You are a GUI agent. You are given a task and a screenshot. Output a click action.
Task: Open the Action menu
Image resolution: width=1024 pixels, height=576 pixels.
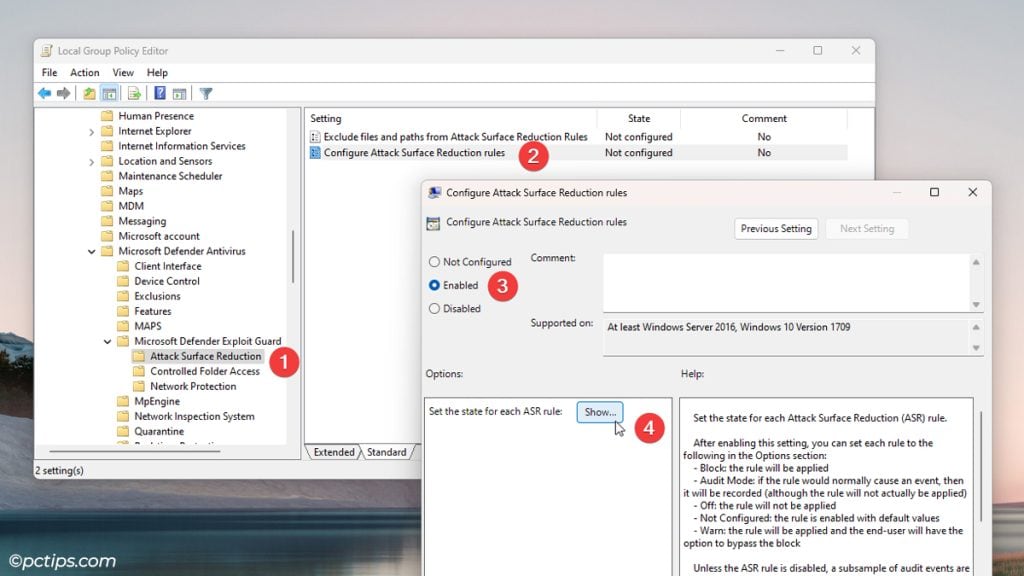(83, 72)
